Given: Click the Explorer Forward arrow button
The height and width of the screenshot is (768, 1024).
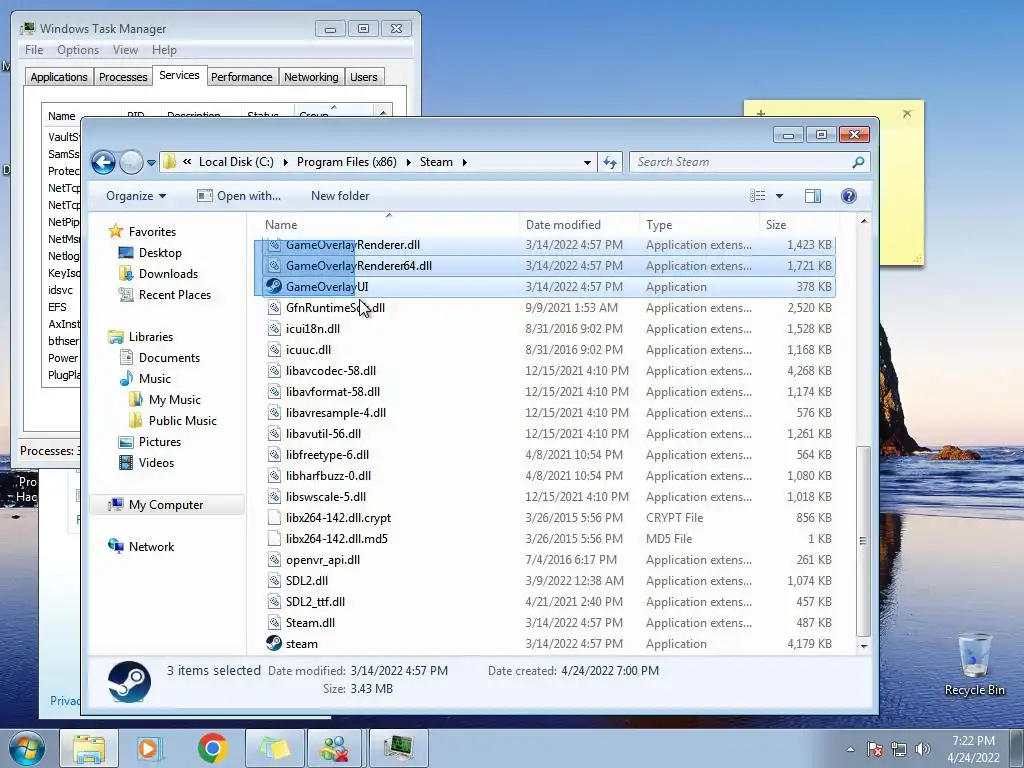Looking at the screenshot, I should point(131,163).
